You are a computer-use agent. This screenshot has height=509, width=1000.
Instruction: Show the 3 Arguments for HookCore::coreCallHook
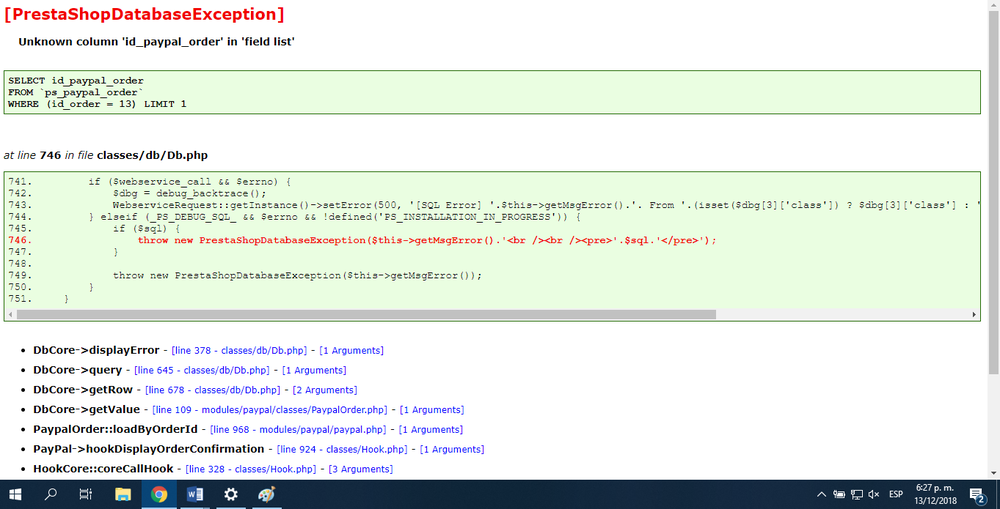click(360, 469)
